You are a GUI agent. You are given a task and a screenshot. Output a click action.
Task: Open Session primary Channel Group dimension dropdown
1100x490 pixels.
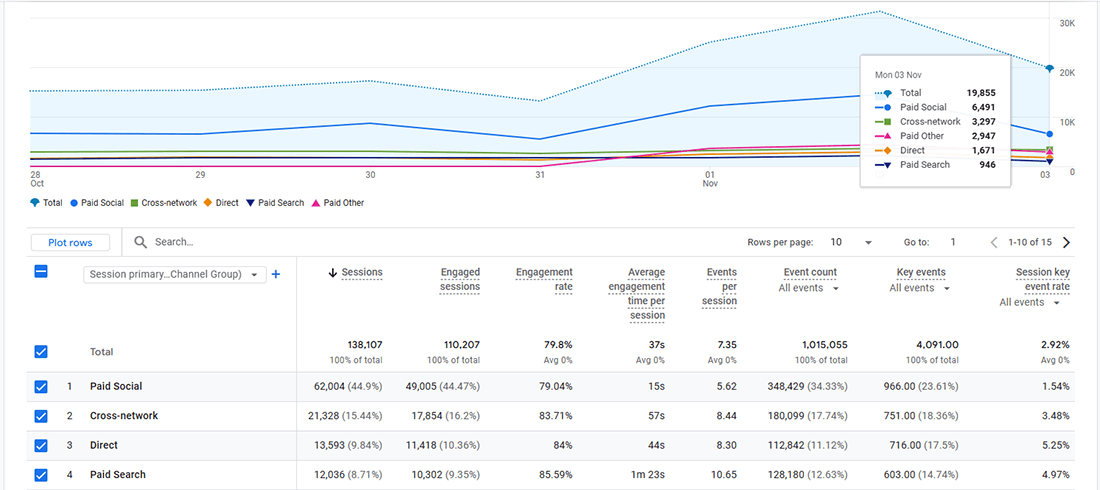(174, 274)
